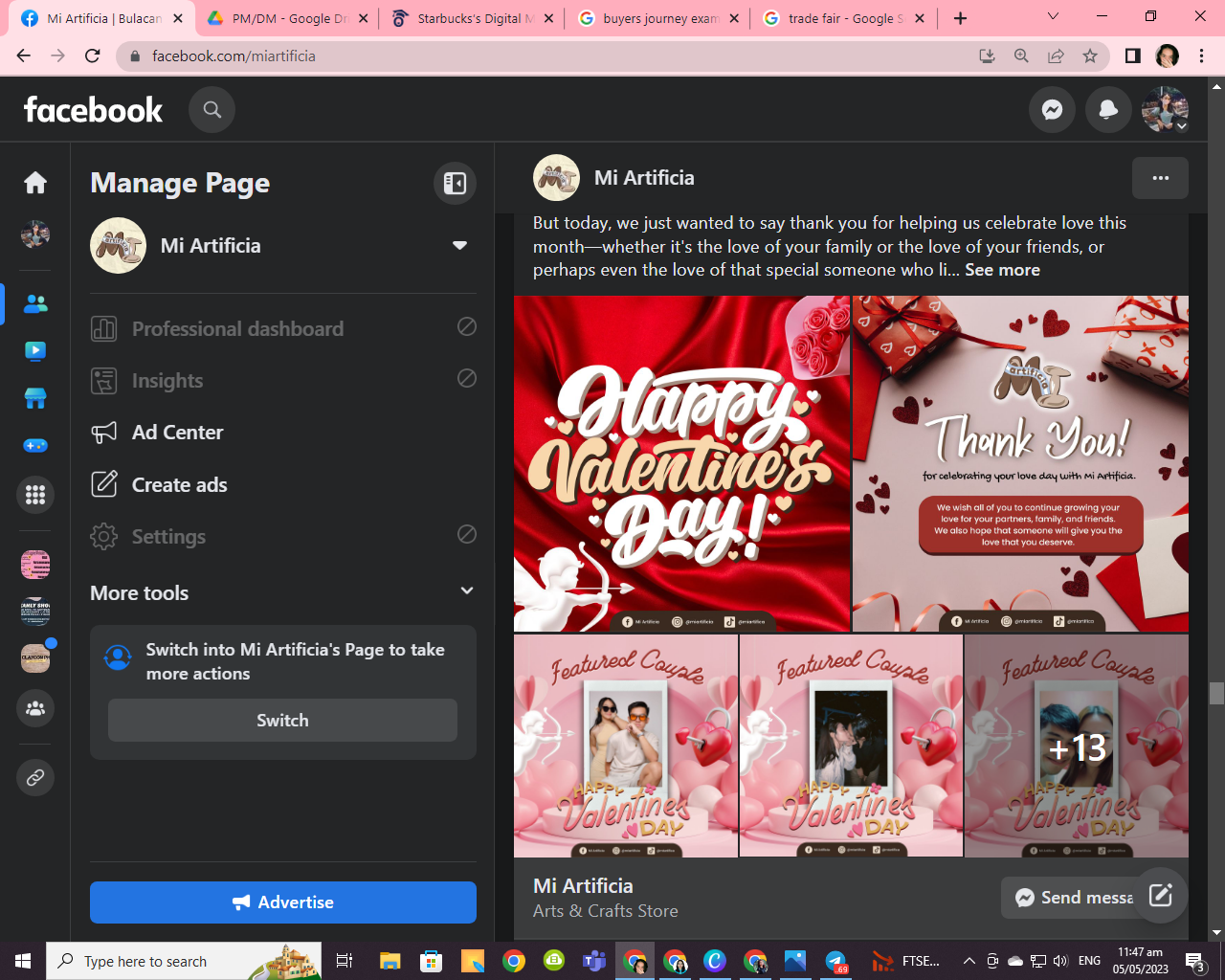1225x980 pixels.
Task: Open the Watch video icon in sidebar
Action: [x=35, y=351]
